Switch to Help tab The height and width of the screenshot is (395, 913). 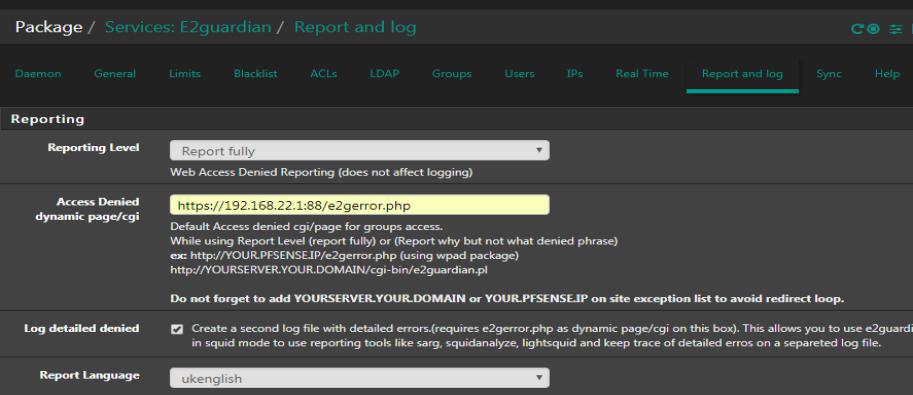pyautogui.click(x=887, y=74)
